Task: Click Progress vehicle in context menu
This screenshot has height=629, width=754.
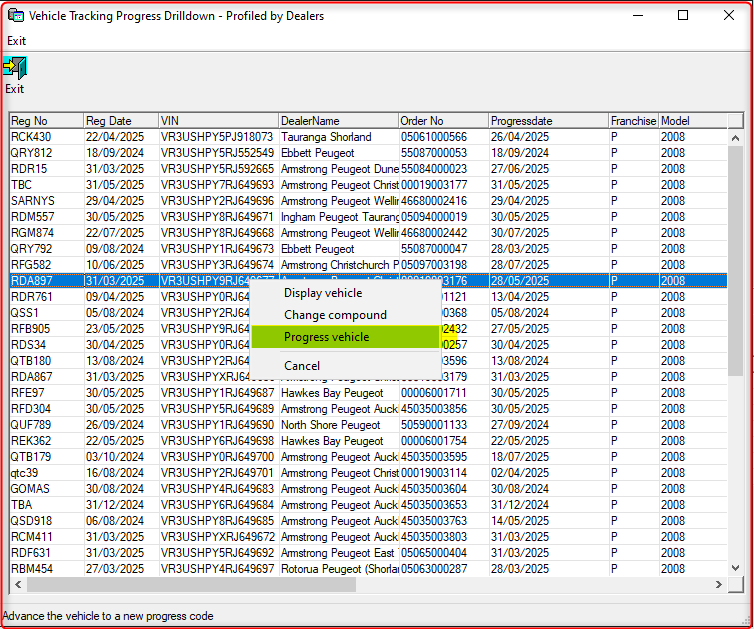Action: click(326, 337)
